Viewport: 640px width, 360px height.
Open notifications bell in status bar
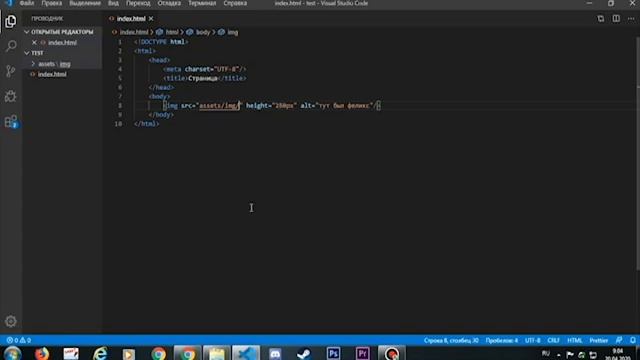click(x=633, y=340)
